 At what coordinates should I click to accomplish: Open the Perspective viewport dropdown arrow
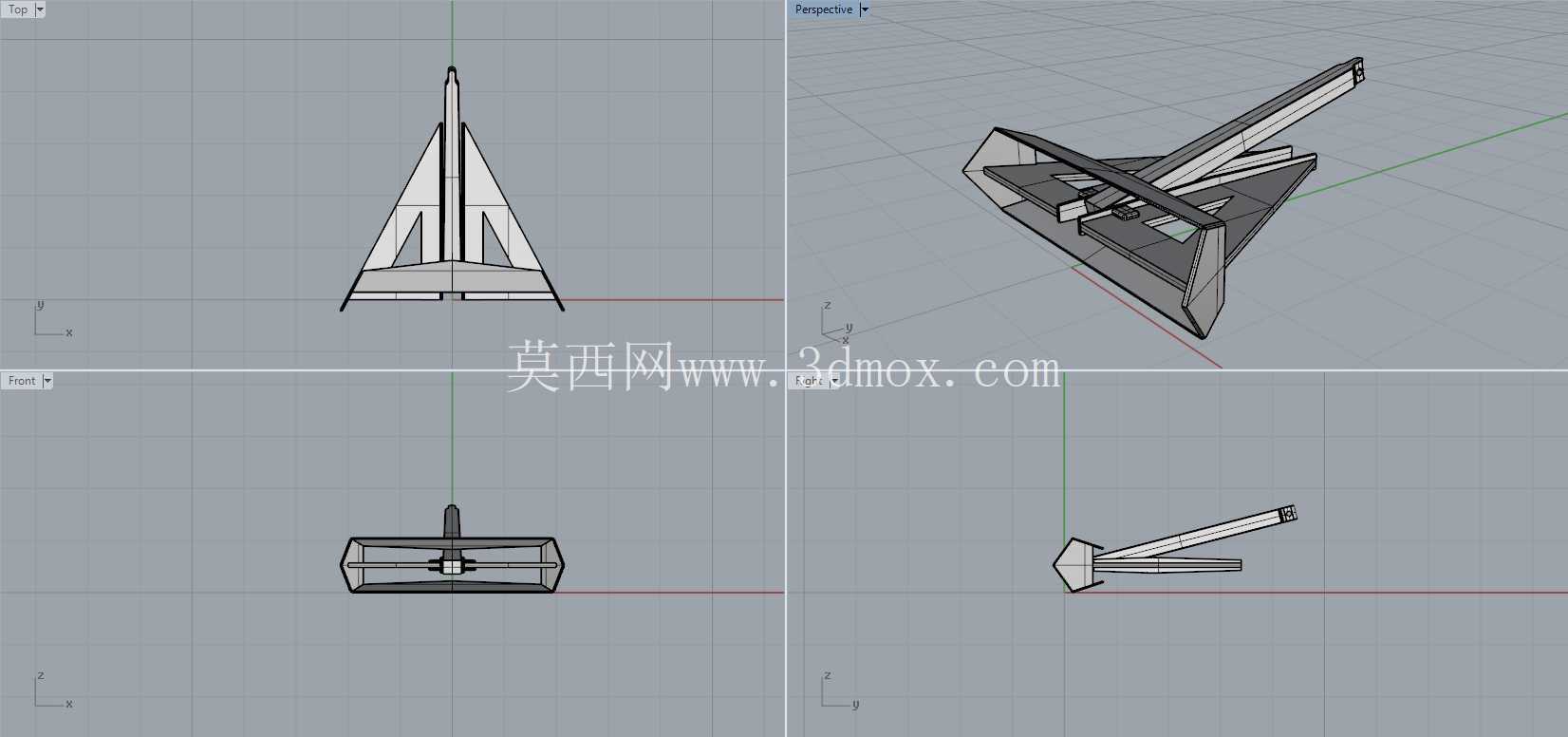pos(865,9)
